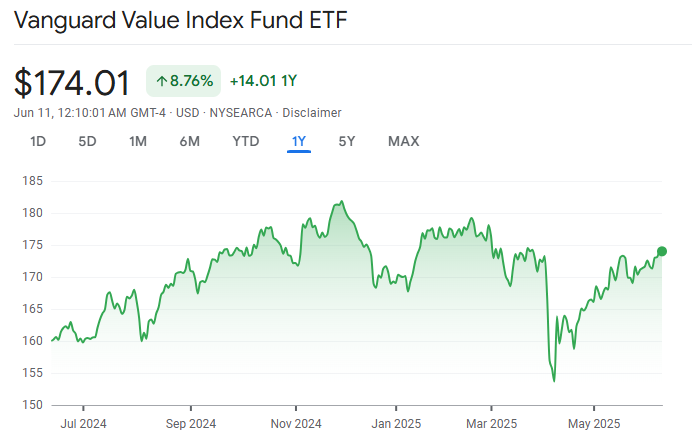Click the green endpoint dot on chart line
The image size is (692, 442).
[x=662, y=251]
